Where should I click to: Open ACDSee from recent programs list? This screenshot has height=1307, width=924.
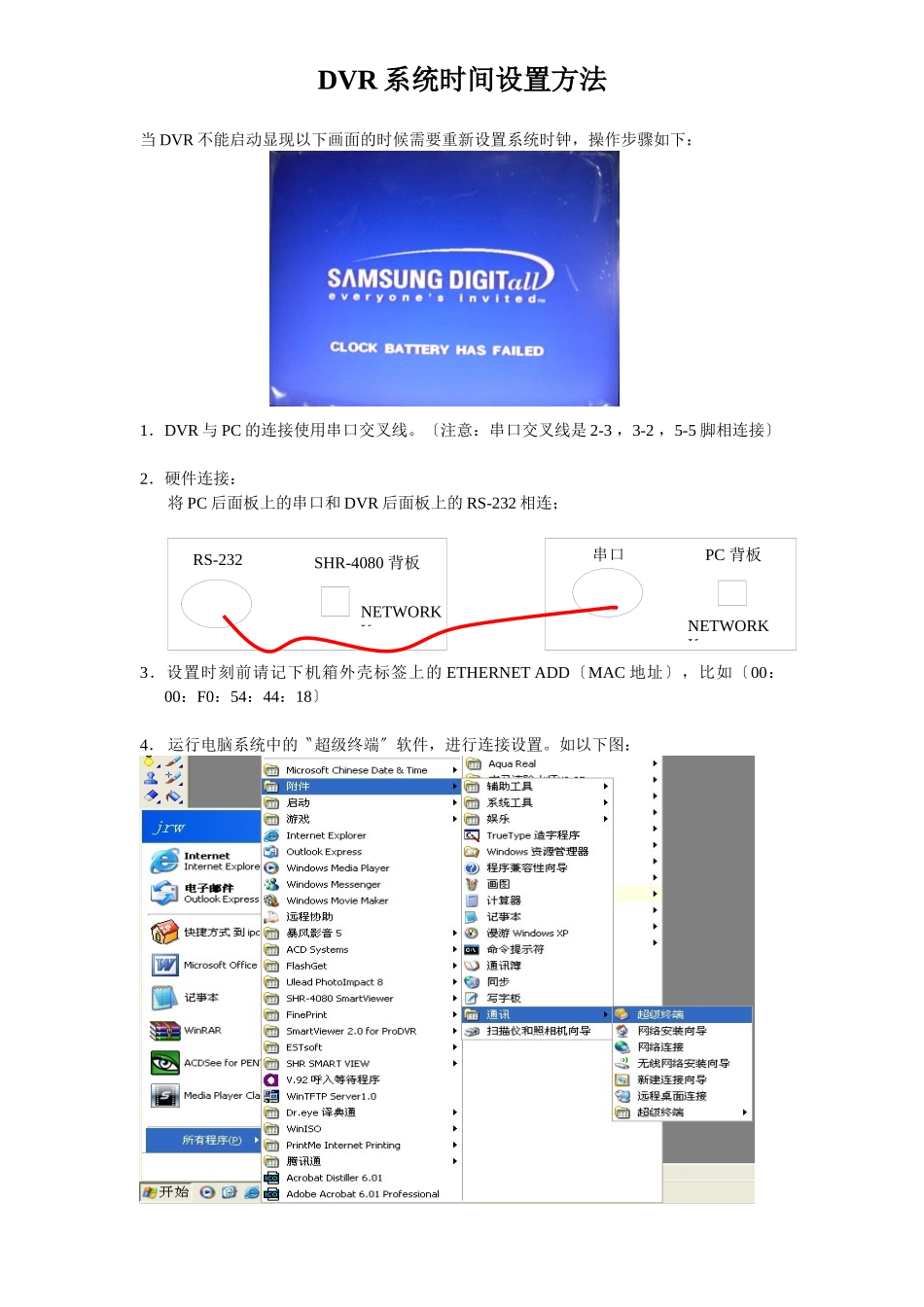pos(205,1063)
